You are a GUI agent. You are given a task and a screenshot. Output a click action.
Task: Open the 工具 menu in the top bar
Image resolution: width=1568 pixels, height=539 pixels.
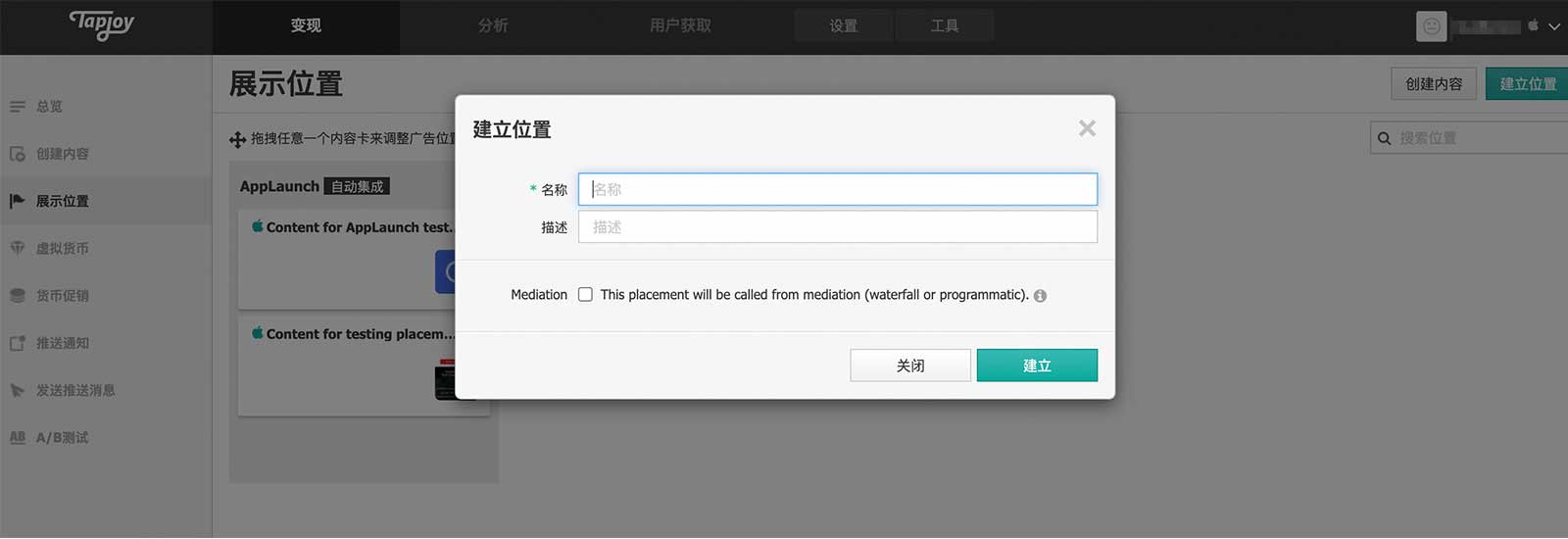point(945,25)
